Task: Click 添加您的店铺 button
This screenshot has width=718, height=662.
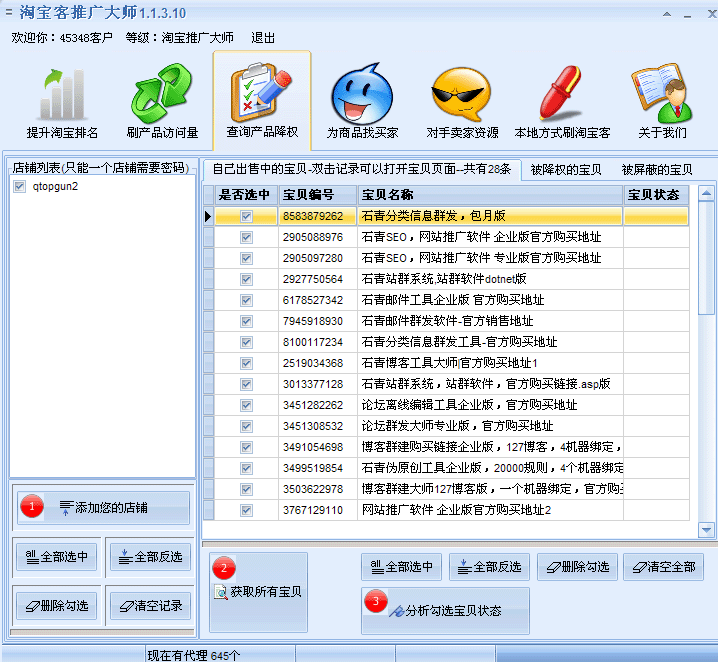Action: pyautogui.click(x=103, y=507)
